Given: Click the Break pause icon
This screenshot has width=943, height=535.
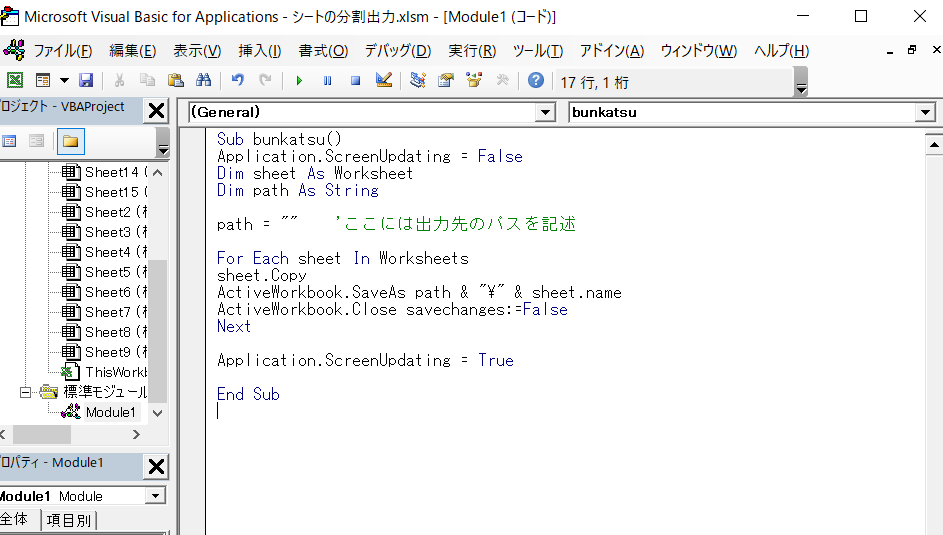Looking at the screenshot, I should coord(327,80).
